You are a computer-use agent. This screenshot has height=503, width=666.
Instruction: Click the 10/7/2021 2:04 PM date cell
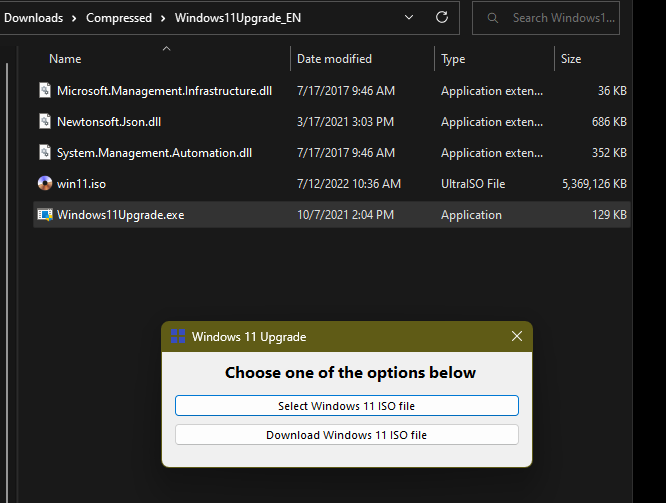345,215
